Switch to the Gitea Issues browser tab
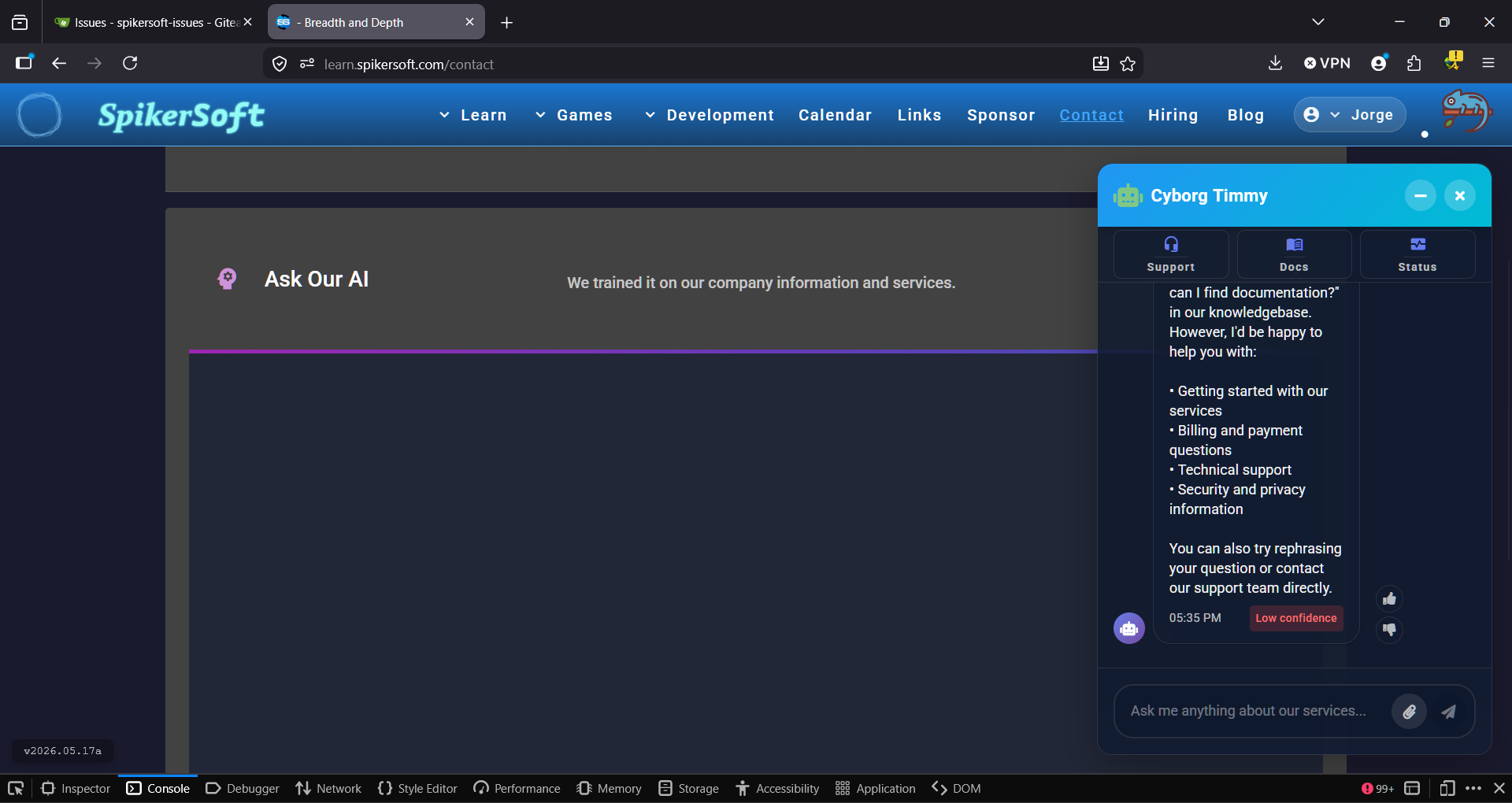 (153, 22)
